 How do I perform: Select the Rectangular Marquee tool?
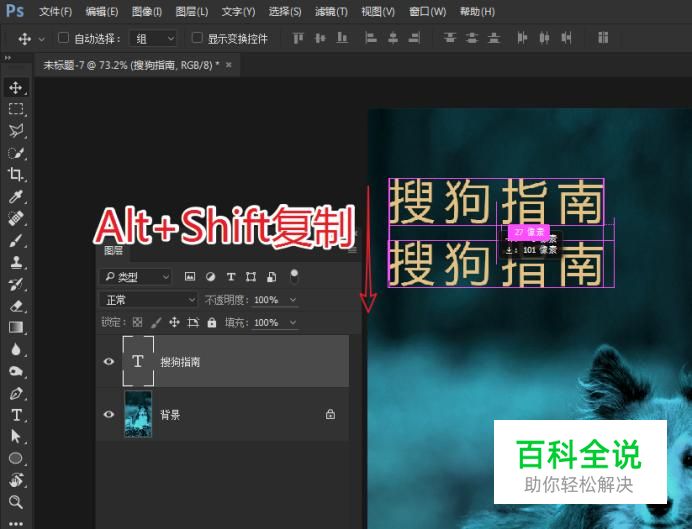tap(16, 109)
